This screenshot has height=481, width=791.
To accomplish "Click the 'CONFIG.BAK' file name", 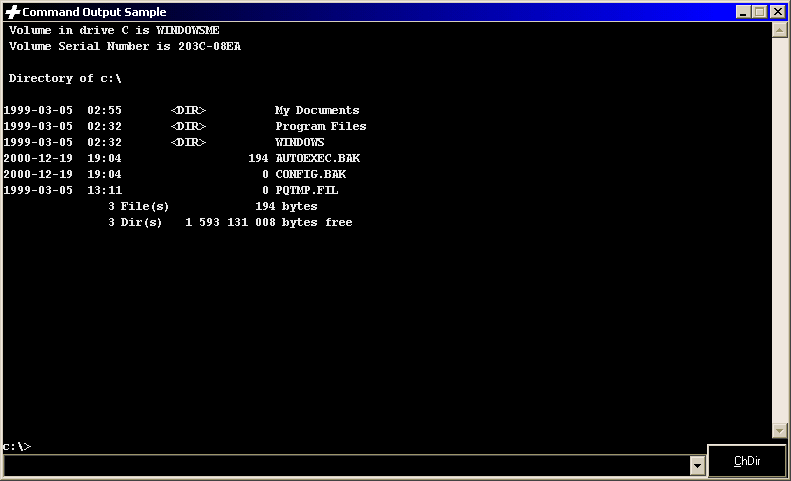I will coord(311,174).
